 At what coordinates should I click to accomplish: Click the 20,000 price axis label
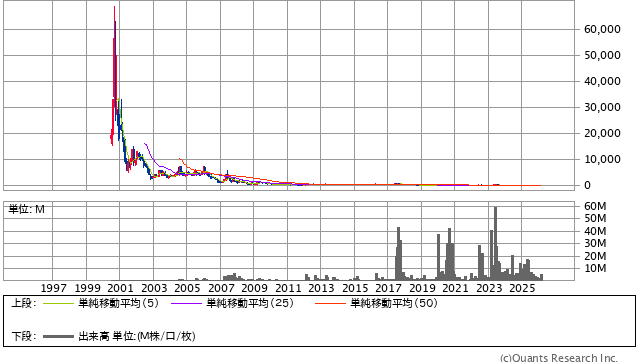[602, 133]
